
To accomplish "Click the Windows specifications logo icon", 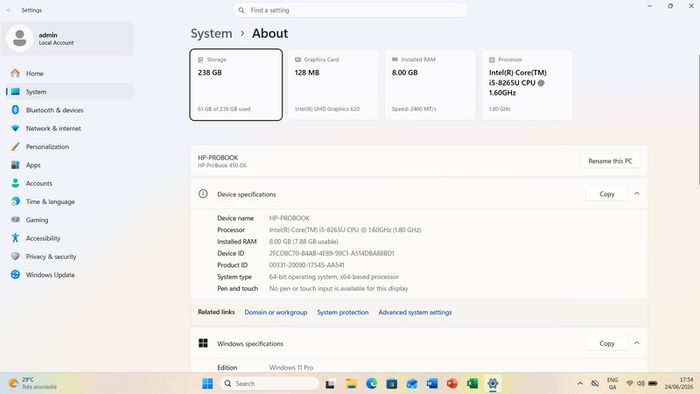I will 203,343.
